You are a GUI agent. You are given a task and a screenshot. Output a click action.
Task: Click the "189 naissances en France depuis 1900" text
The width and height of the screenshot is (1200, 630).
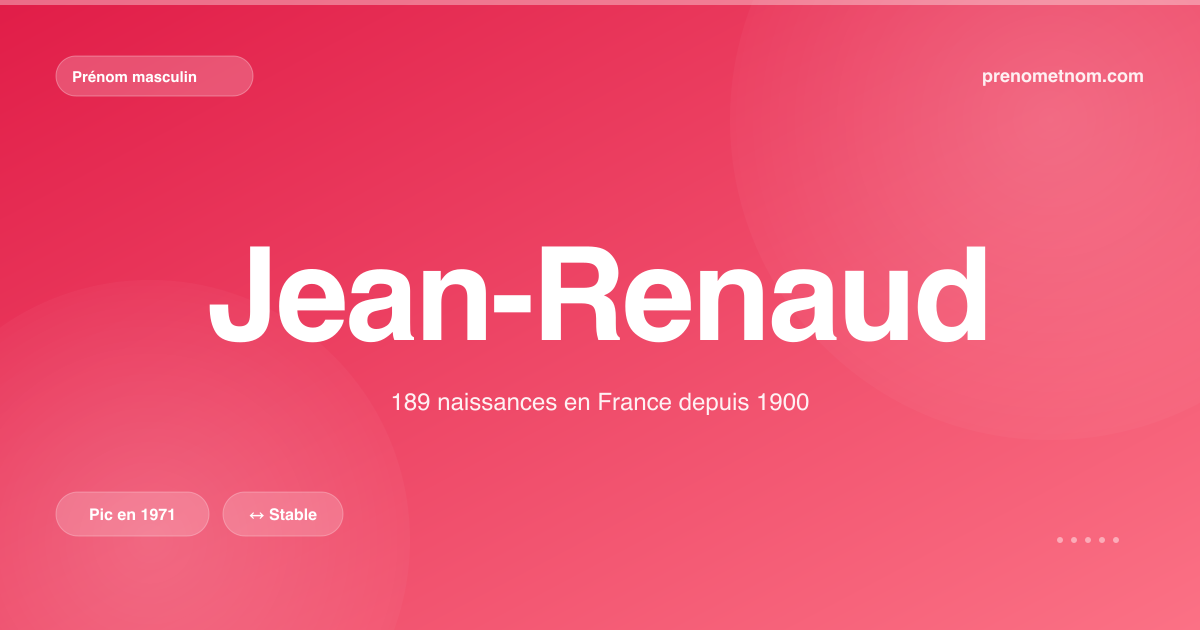click(x=600, y=403)
